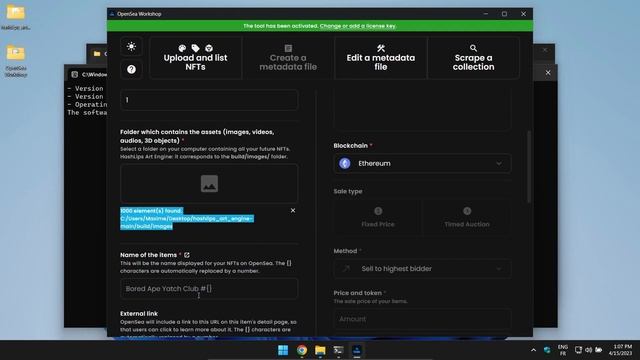Close the console window behind
Image resolution: width=640 pixels, height=360 pixels.
click(548, 73)
